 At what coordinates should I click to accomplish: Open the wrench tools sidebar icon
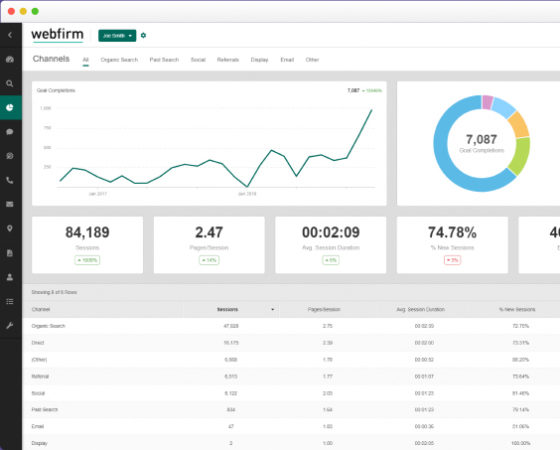pyautogui.click(x=10, y=325)
